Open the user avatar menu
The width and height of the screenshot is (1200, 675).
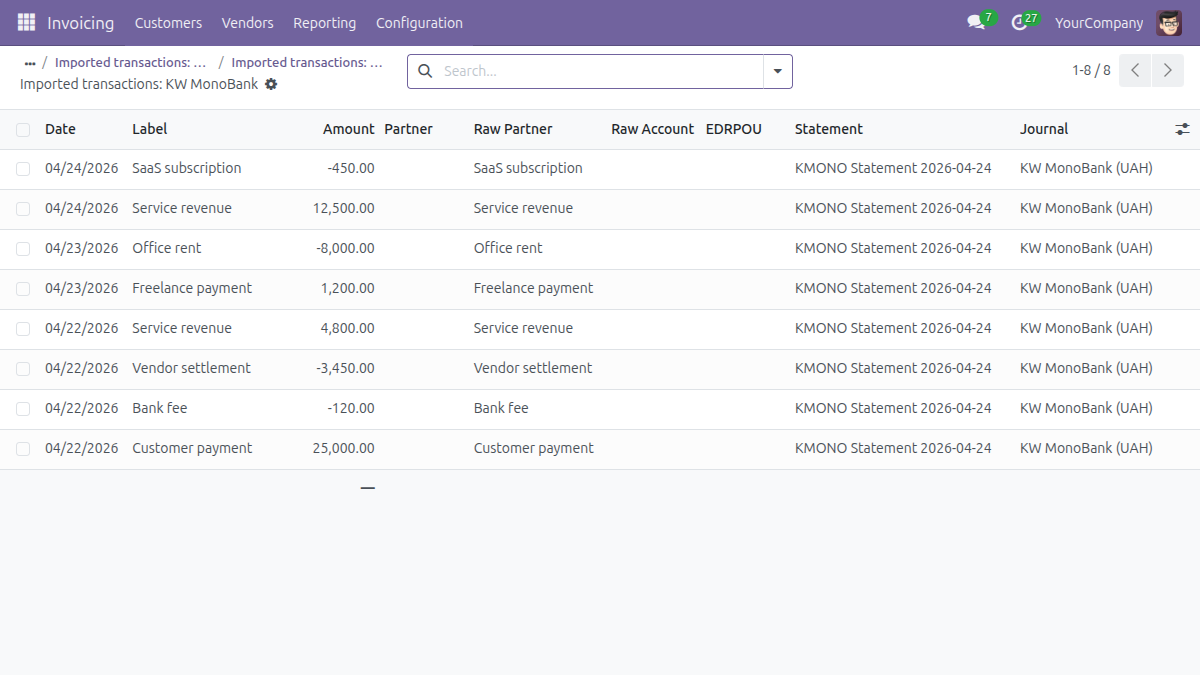pyautogui.click(x=1168, y=22)
